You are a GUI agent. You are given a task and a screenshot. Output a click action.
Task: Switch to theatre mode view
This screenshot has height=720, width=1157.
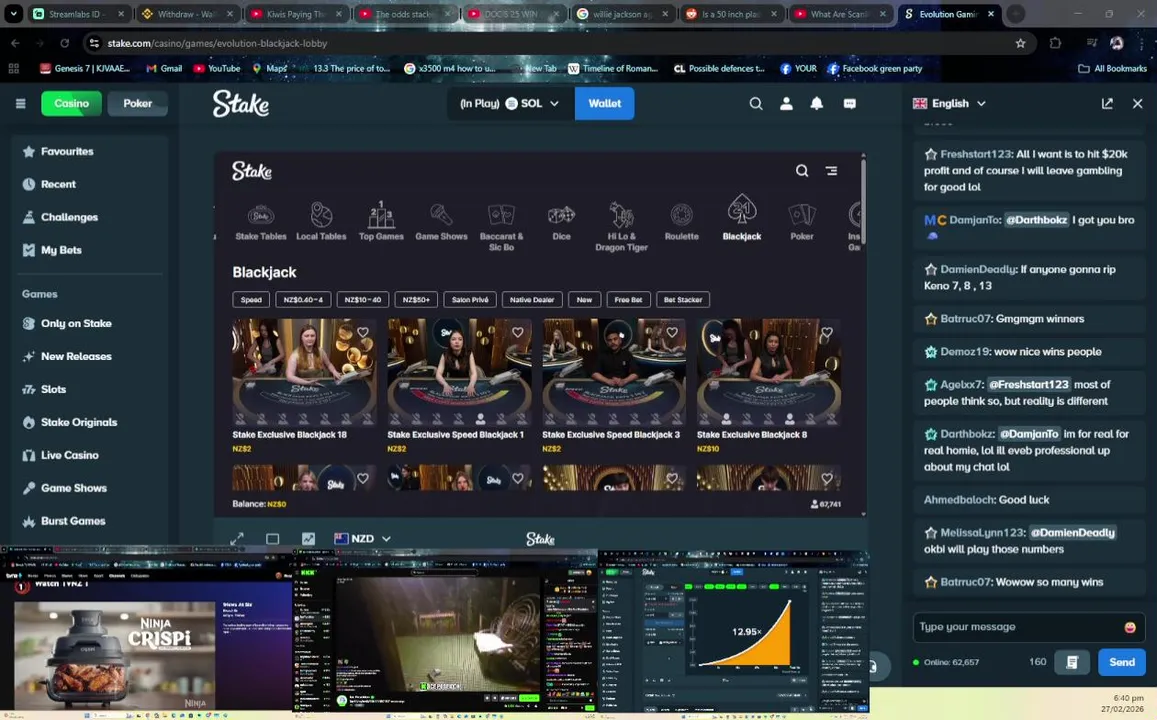click(272, 539)
